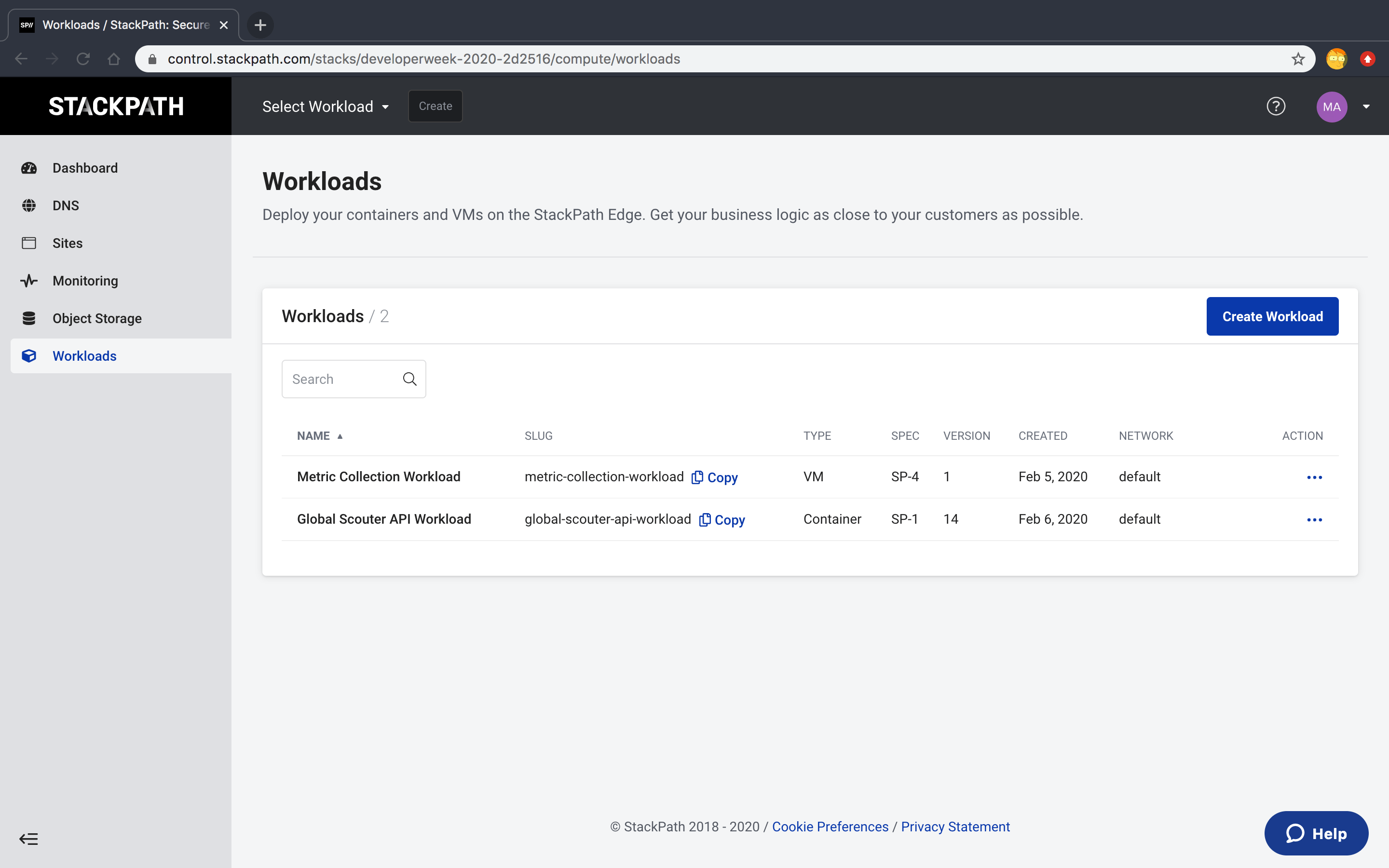Screen dimensions: 1389x868
Task: Go to Dashboard in sidebar
Action: coord(85,168)
